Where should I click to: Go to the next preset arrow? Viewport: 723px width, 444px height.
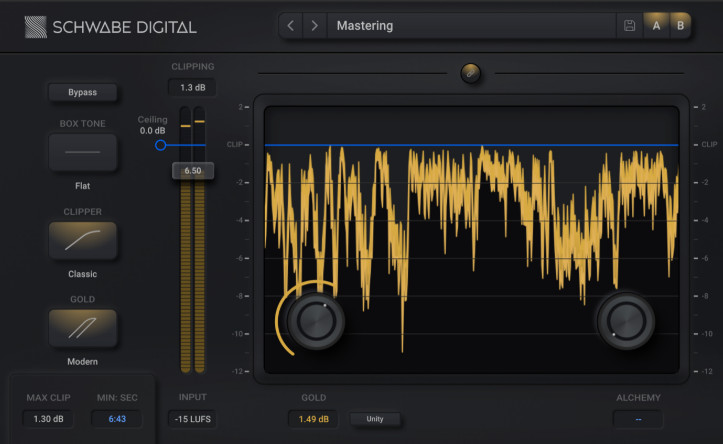pos(315,26)
